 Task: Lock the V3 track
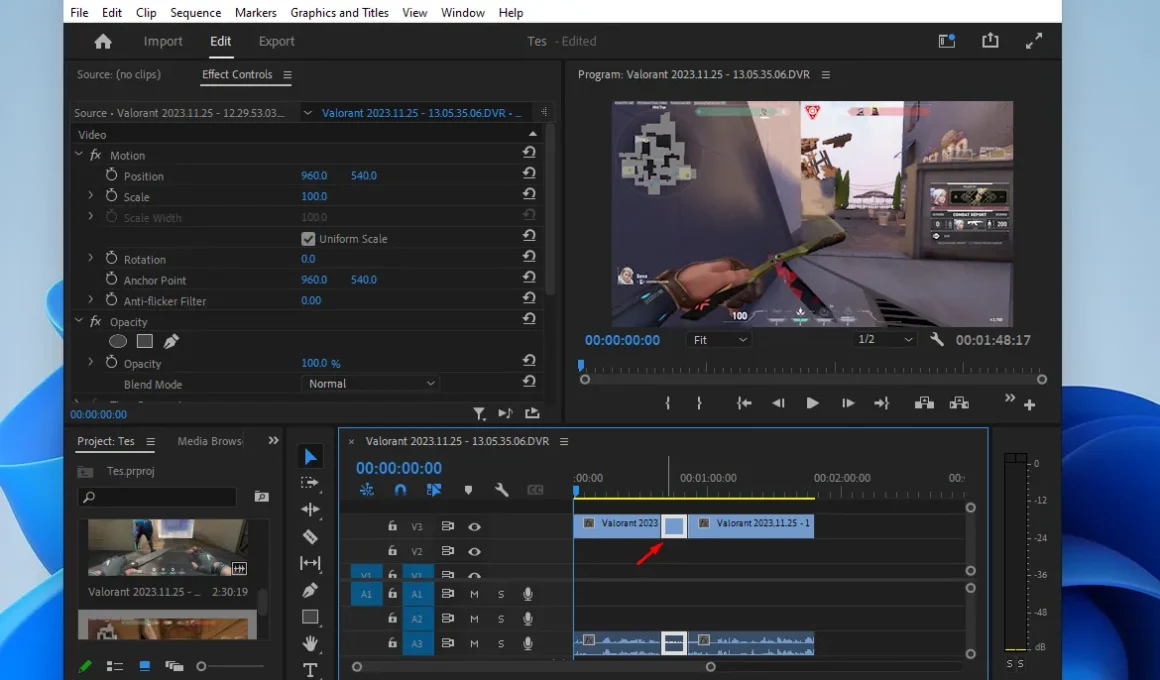(392, 526)
